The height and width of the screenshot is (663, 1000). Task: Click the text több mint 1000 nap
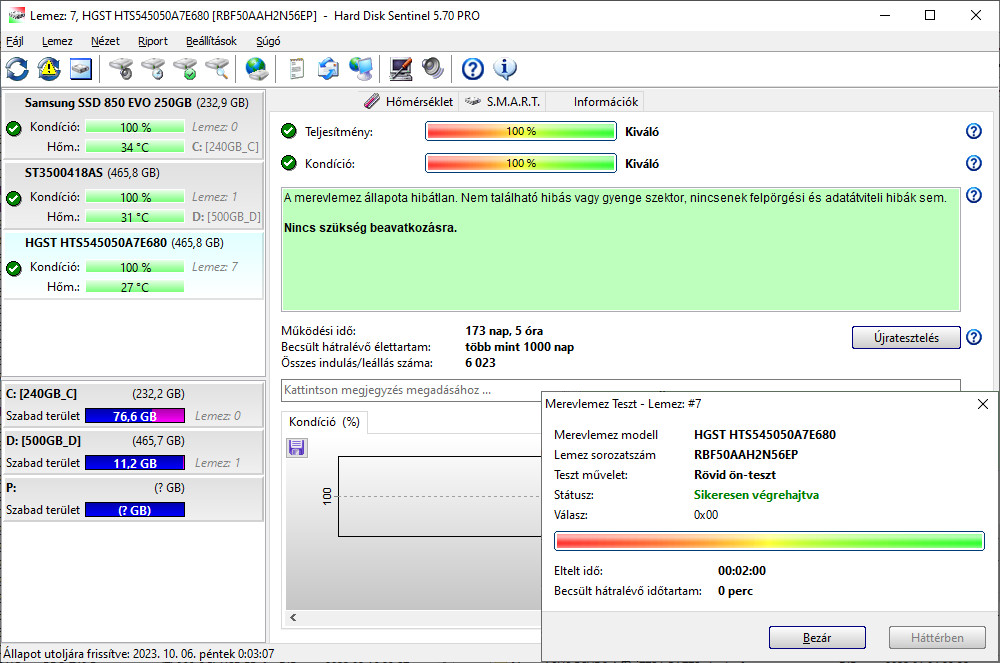tap(519, 347)
